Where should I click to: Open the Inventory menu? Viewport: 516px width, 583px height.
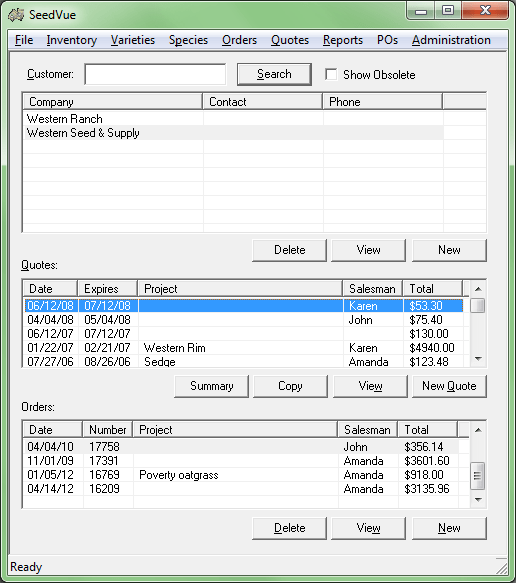72,40
